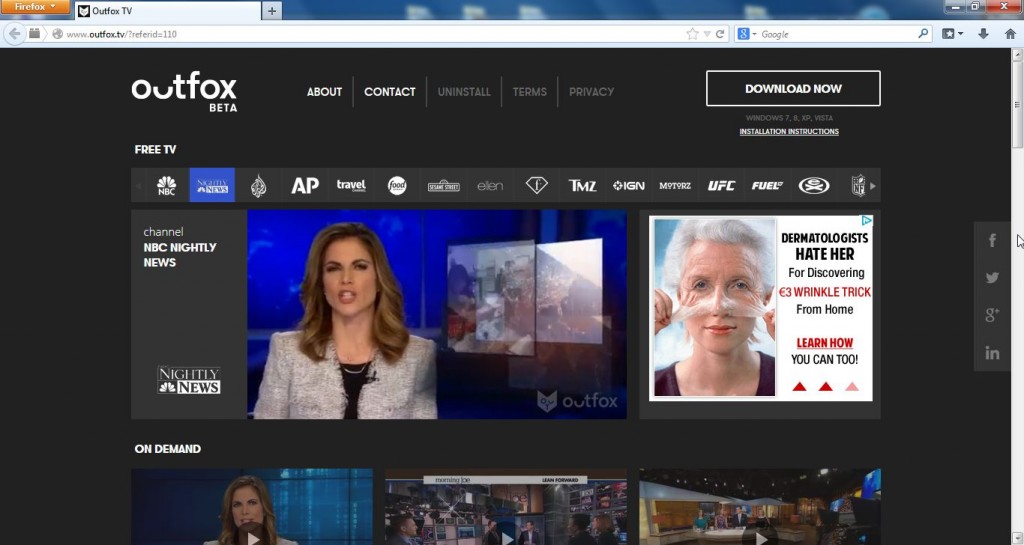Open the Contact menu item
This screenshot has height=545, width=1024.
[390, 92]
